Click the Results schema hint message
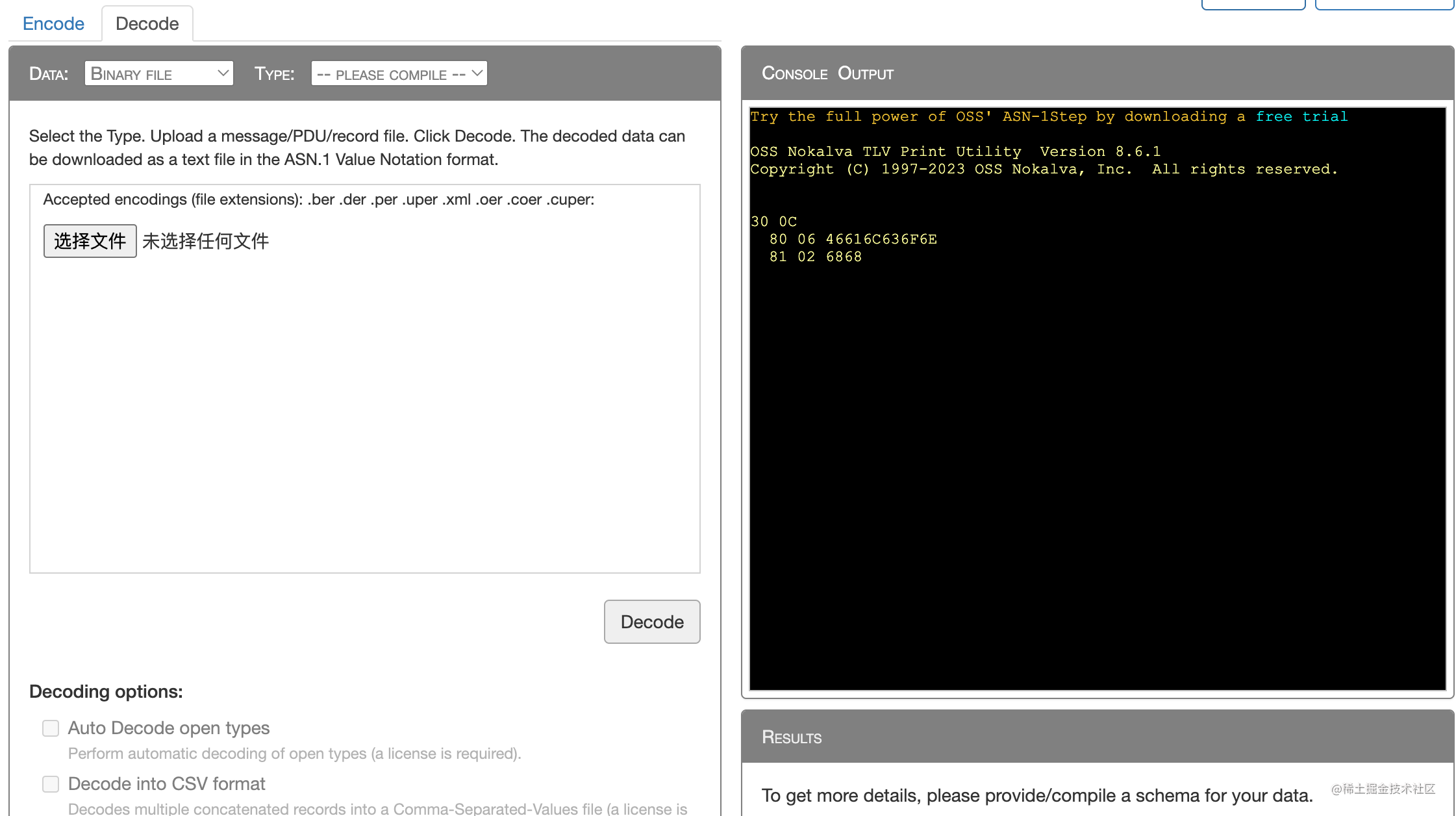The height and width of the screenshot is (816, 1456). [x=1036, y=795]
